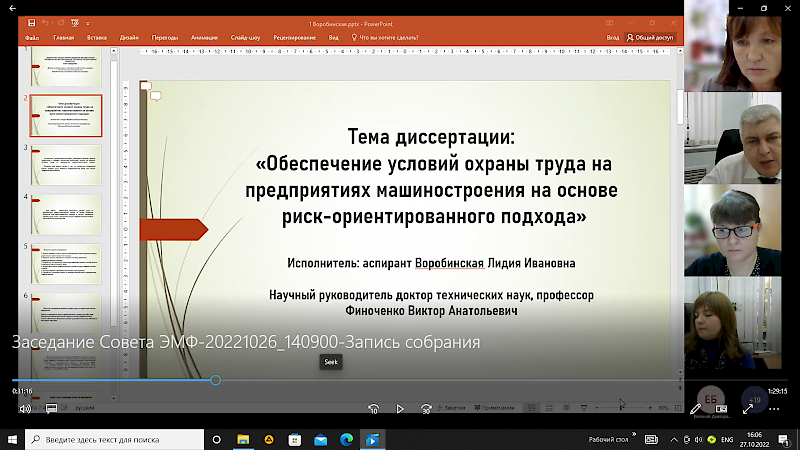Open the Вставка ribbon tab

click(97, 37)
